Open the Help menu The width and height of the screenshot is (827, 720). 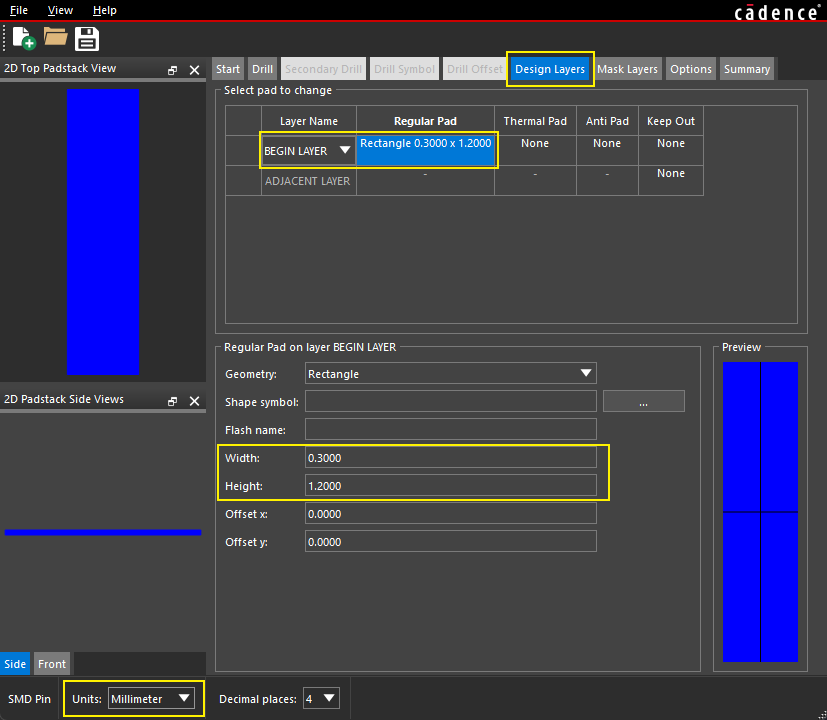[104, 10]
